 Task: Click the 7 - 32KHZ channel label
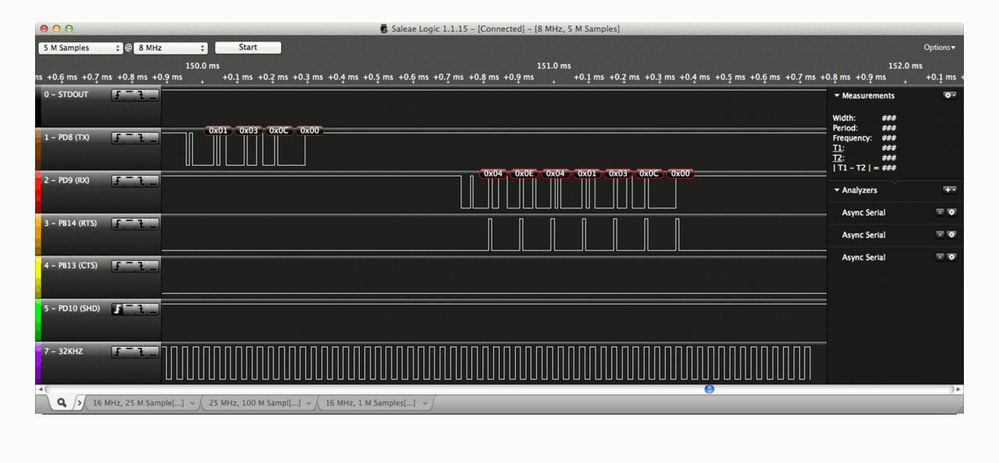[x=63, y=351]
